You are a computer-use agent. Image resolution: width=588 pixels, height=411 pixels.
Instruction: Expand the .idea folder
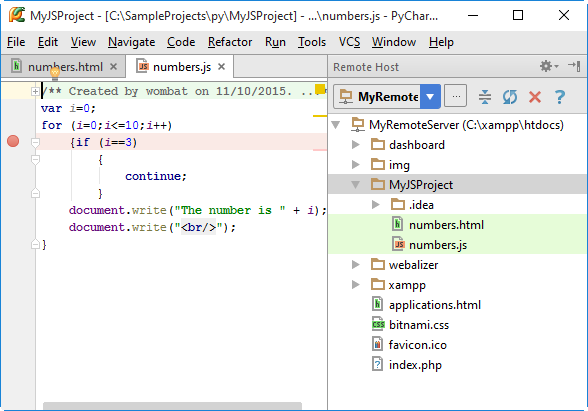point(375,204)
